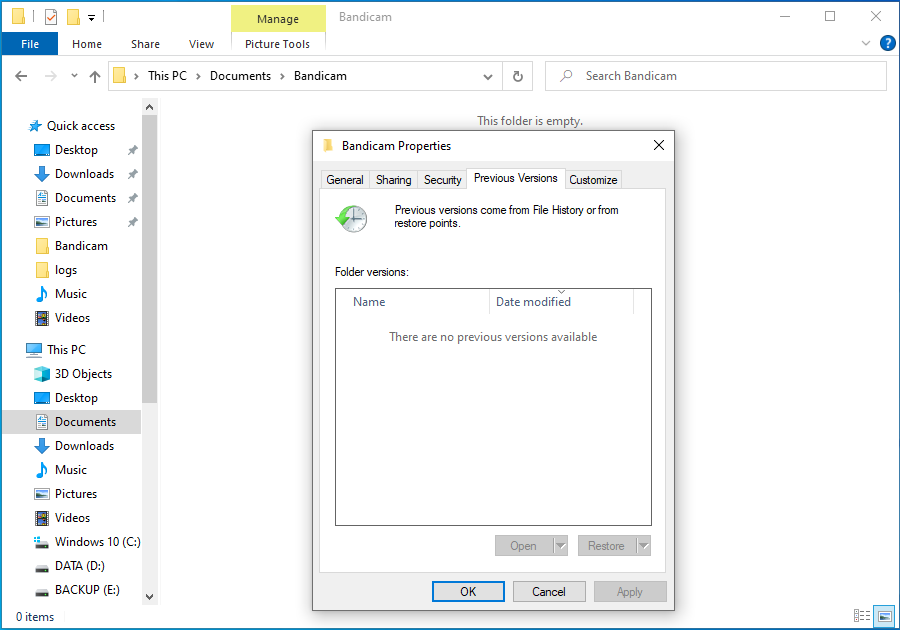
Task: Expand the address bar history dropdown
Action: click(x=487, y=76)
